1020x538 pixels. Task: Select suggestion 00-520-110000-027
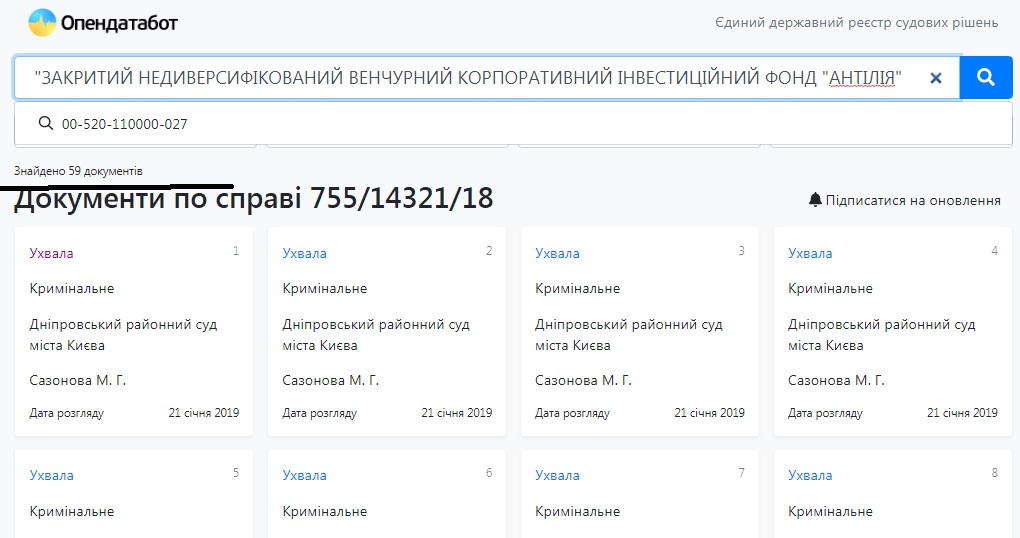pyautogui.click(x=124, y=124)
